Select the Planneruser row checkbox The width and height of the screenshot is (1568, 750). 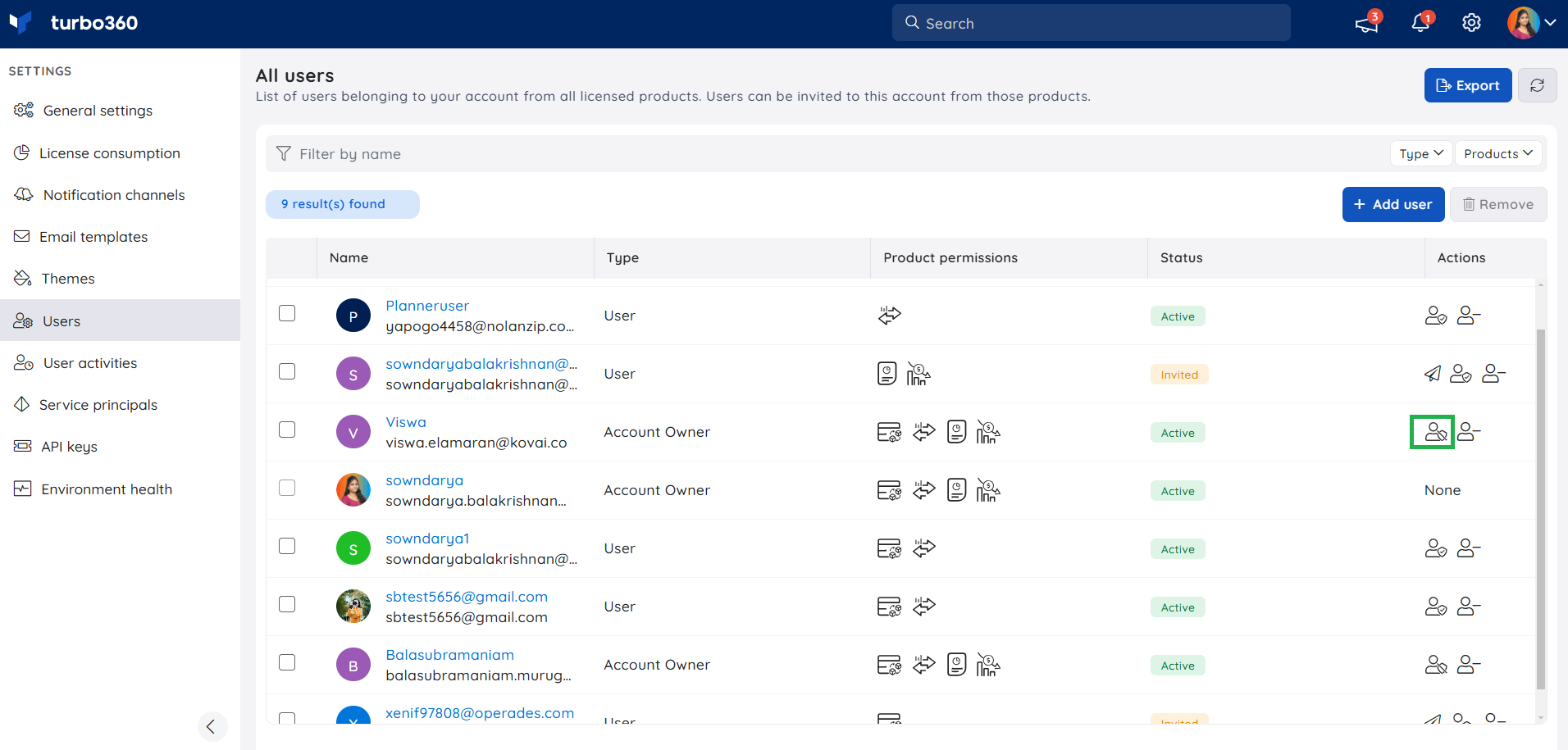pos(287,313)
